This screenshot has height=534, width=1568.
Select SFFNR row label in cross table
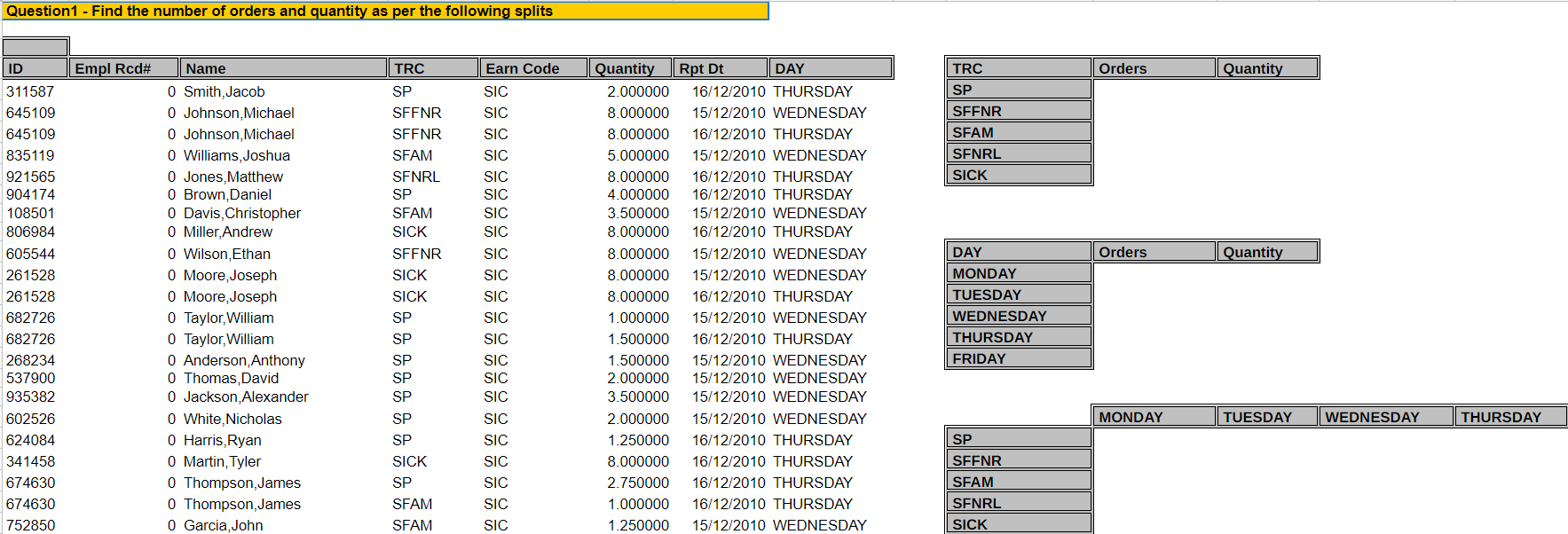(x=1019, y=460)
